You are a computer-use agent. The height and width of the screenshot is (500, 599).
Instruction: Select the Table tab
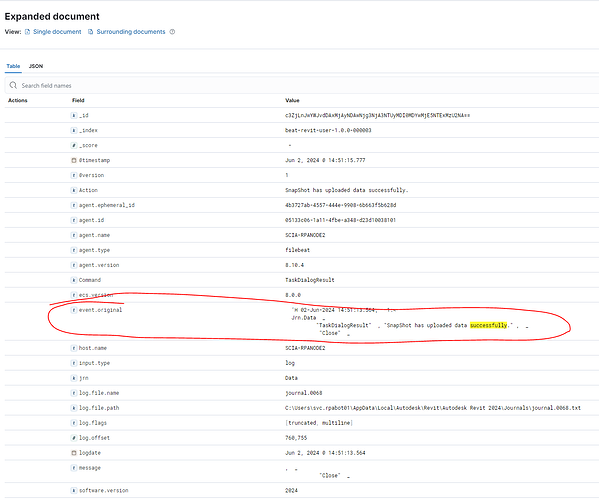coord(13,66)
